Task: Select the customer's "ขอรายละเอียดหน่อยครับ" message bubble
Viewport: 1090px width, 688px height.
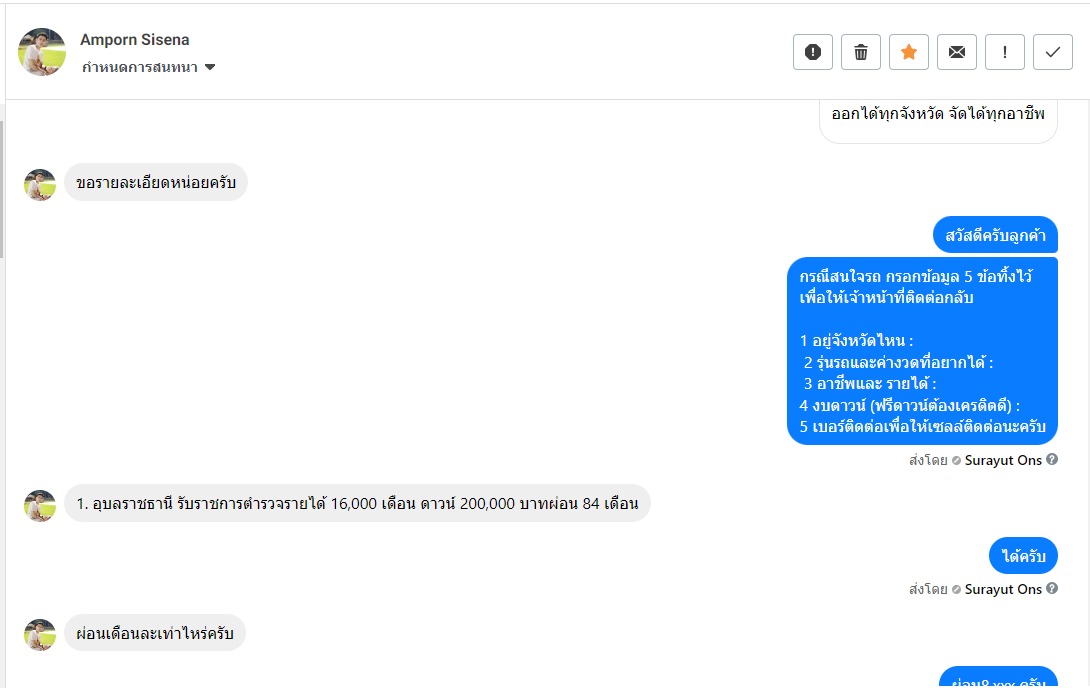Action: tap(156, 183)
